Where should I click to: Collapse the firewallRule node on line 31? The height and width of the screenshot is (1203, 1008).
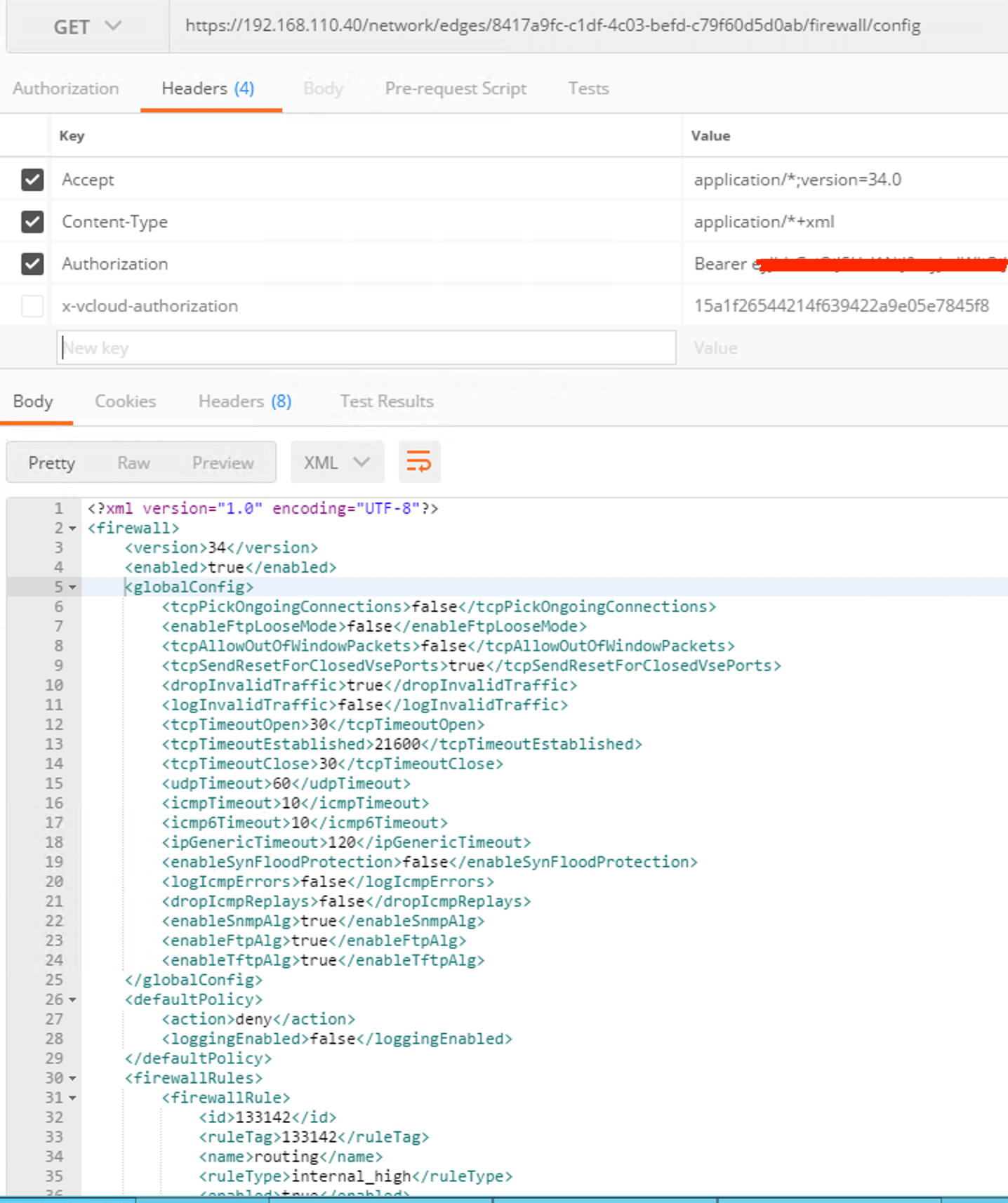(x=72, y=1098)
